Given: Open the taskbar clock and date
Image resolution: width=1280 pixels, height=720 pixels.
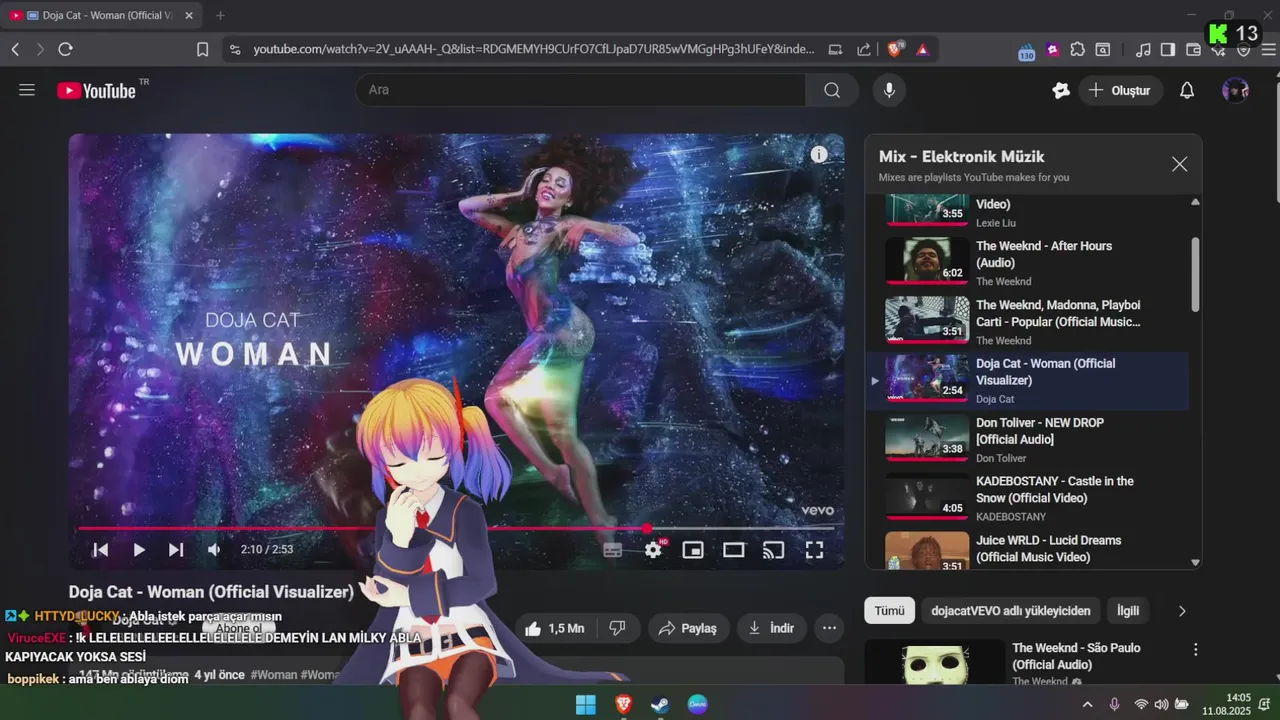Looking at the screenshot, I should pyautogui.click(x=1227, y=704).
